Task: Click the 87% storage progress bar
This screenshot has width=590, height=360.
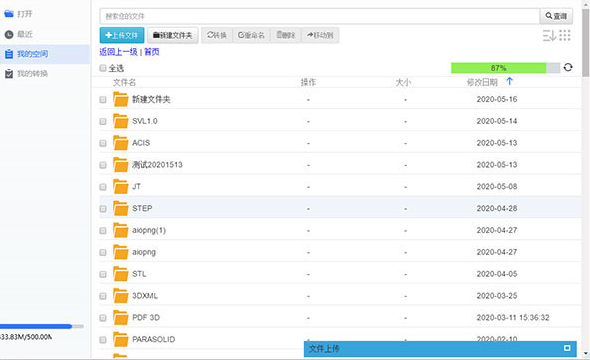Action: coord(505,68)
